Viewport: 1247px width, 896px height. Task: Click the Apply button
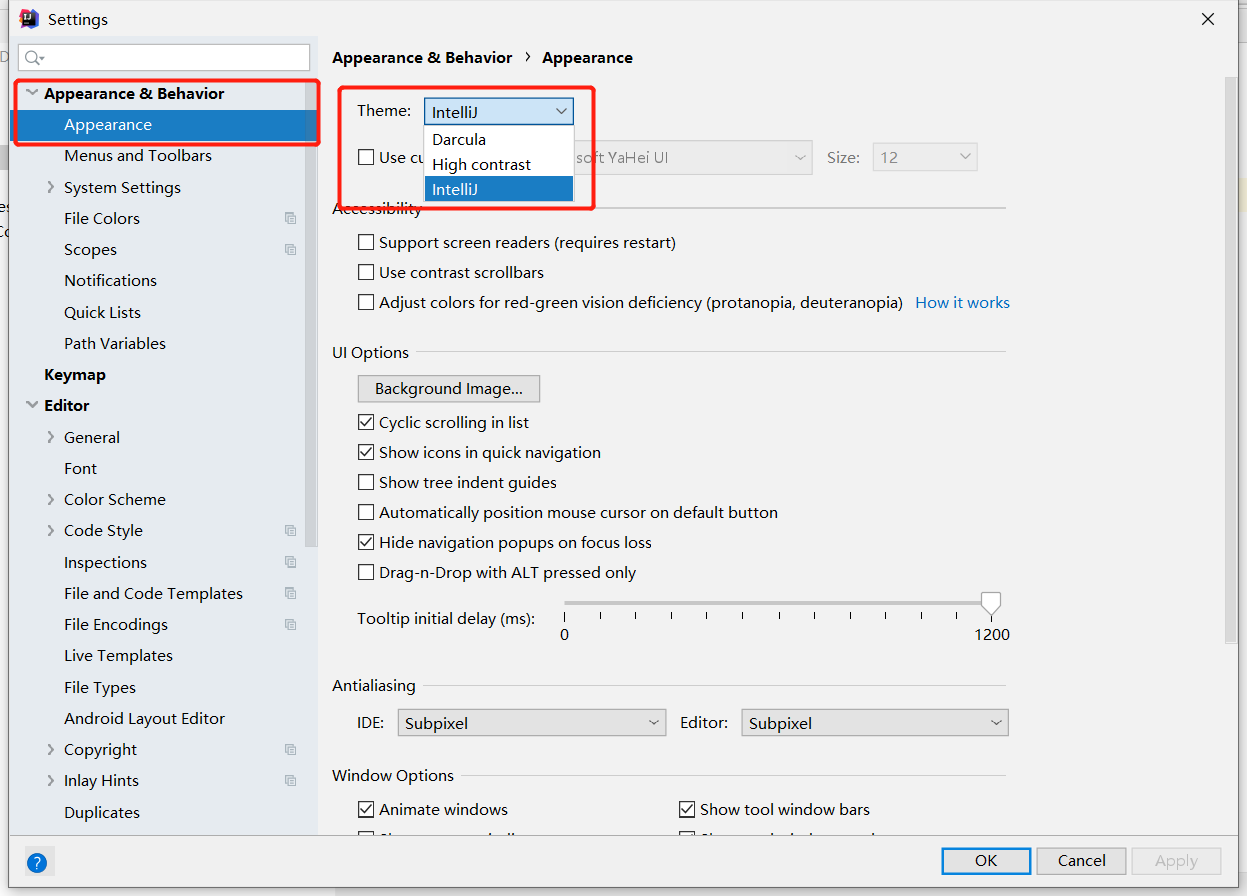(x=1176, y=861)
